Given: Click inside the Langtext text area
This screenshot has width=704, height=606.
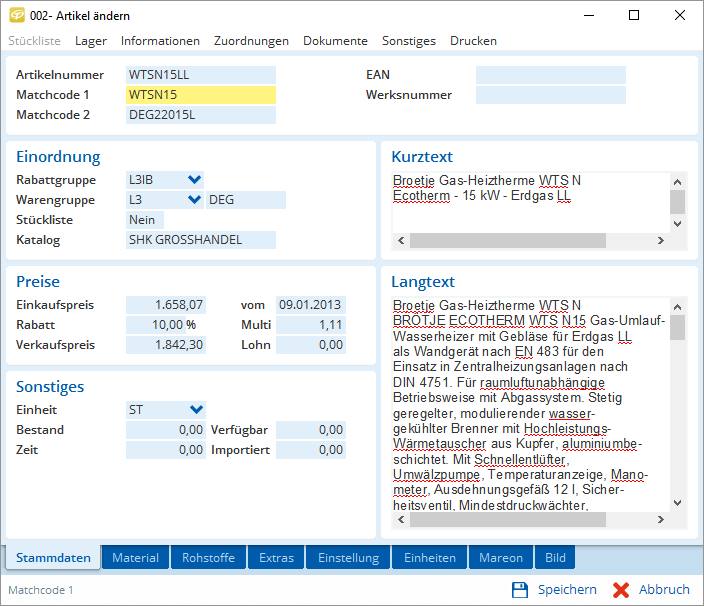Looking at the screenshot, I should point(531,404).
